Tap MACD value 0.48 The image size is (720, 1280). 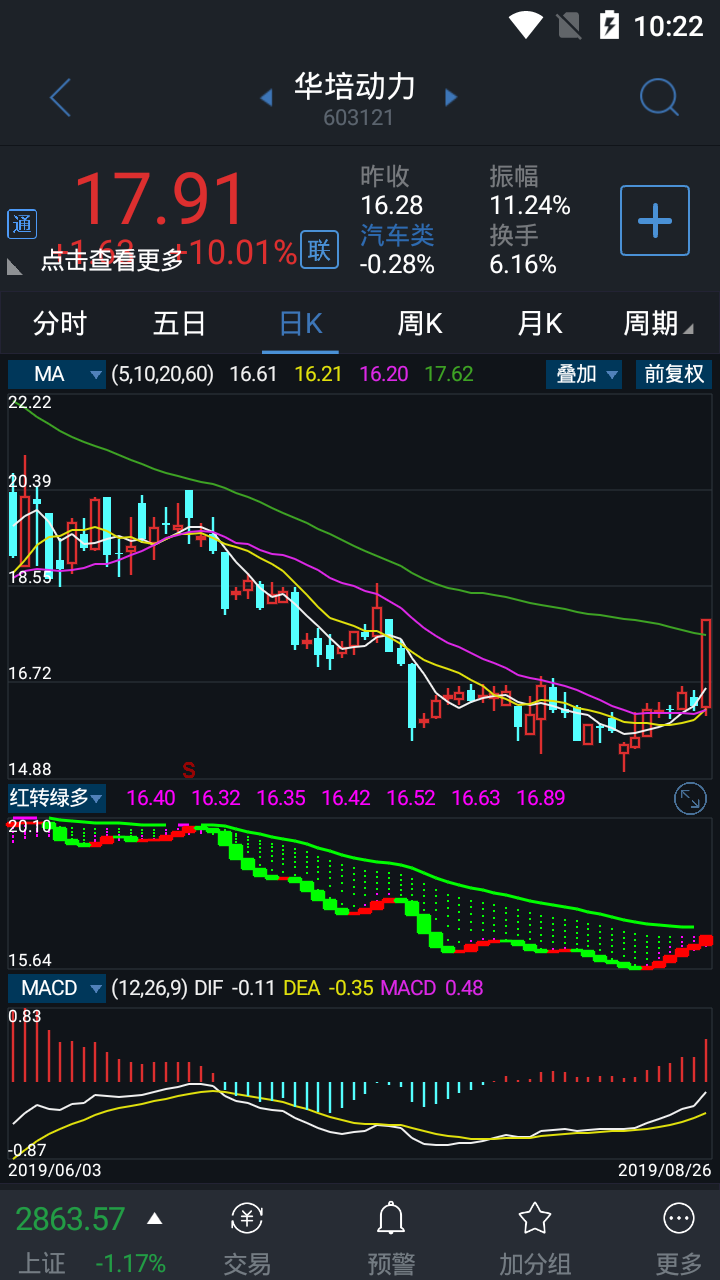coord(464,988)
